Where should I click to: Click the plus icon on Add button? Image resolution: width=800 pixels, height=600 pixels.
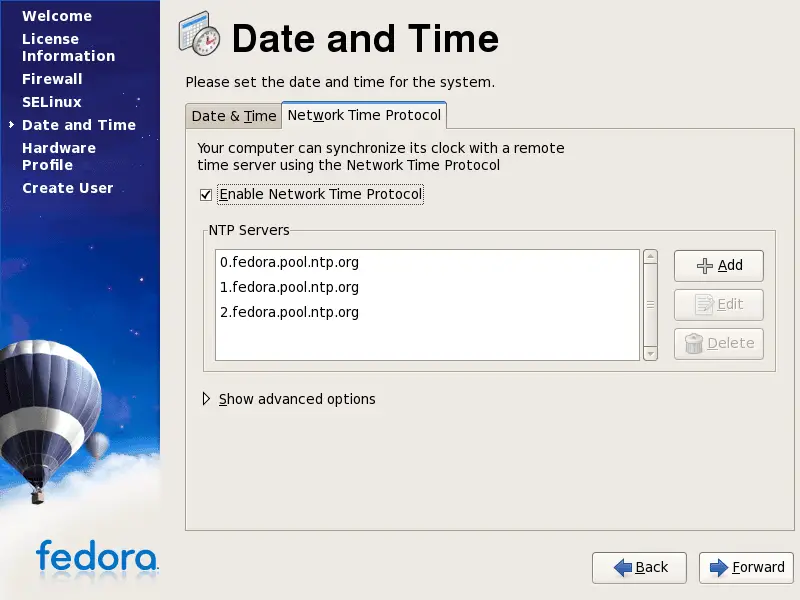pyautogui.click(x=704, y=266)
